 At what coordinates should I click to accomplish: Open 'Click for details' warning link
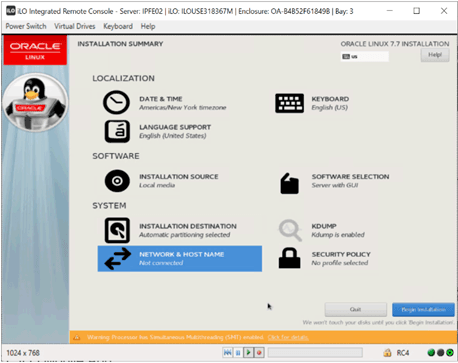[288, 337]
